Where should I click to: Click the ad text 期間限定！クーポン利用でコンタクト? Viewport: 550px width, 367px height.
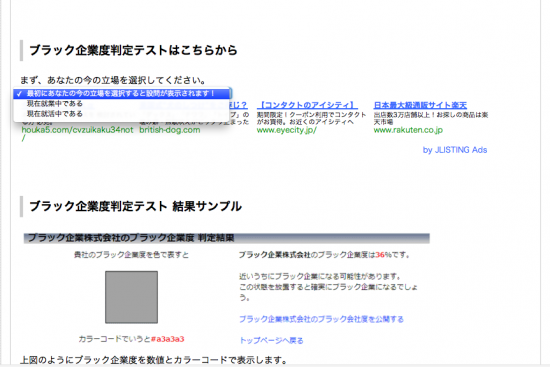point(311,115)
